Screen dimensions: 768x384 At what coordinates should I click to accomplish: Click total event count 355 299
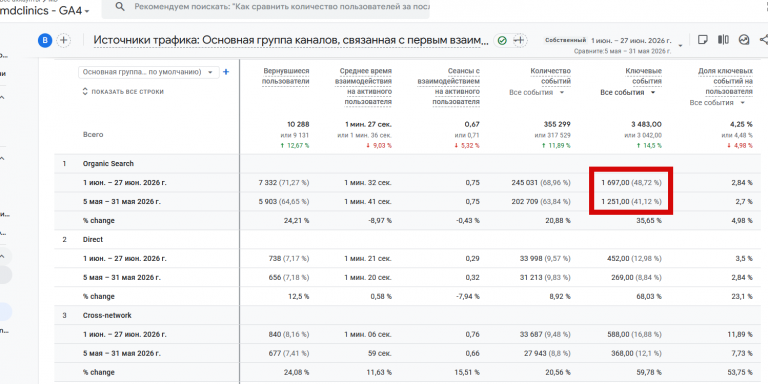pyautogui.click(x=557, y=124)
